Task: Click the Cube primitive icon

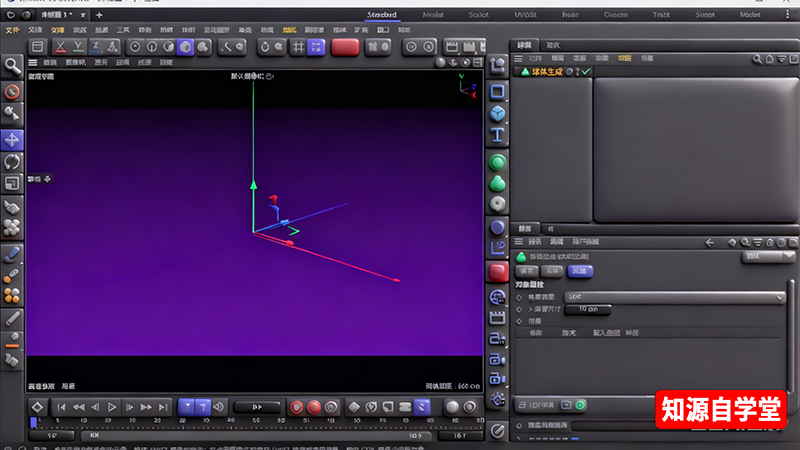Action: click(497, 113)
